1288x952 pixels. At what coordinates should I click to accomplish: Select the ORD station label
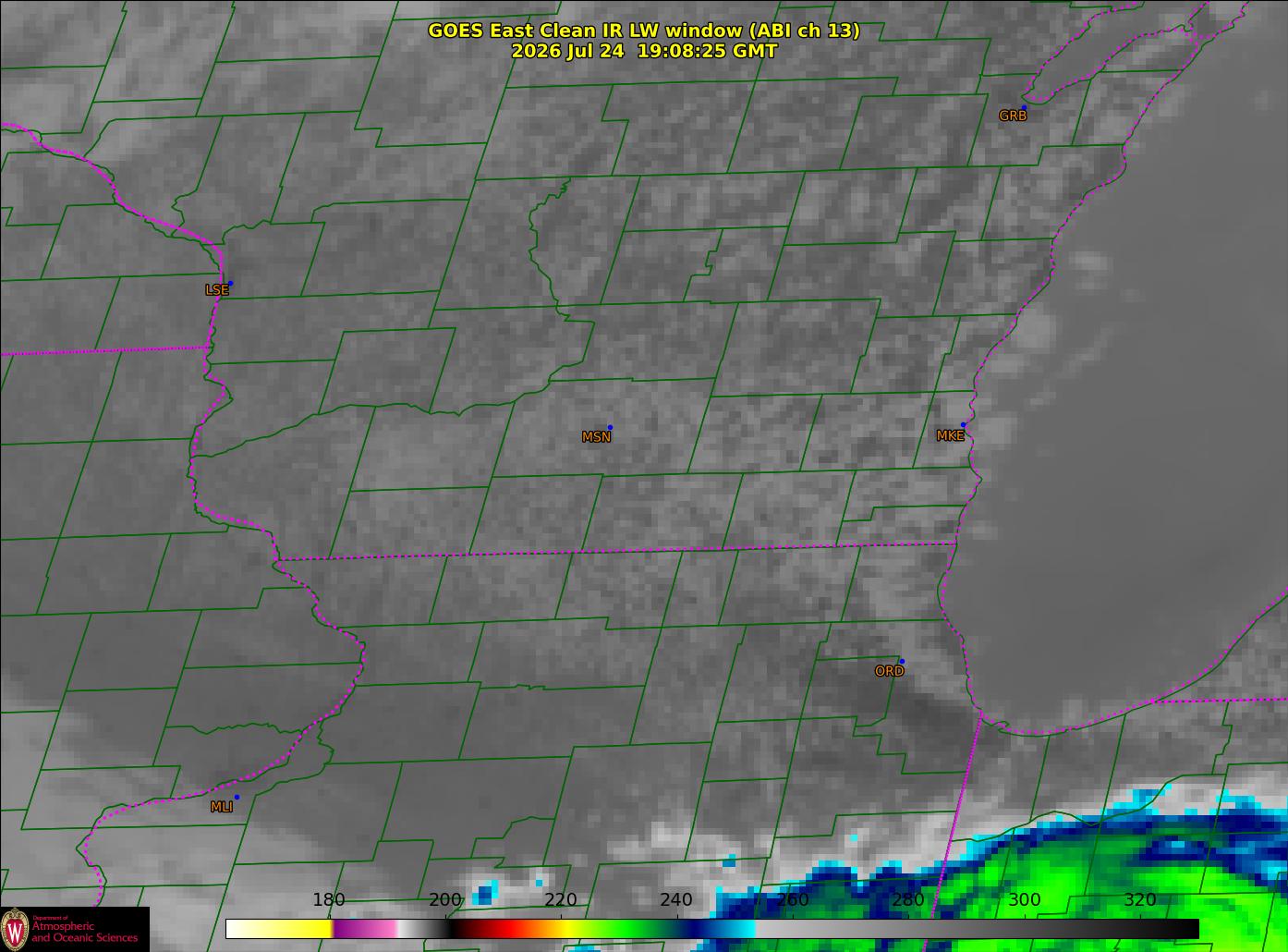tap(889, 672)
